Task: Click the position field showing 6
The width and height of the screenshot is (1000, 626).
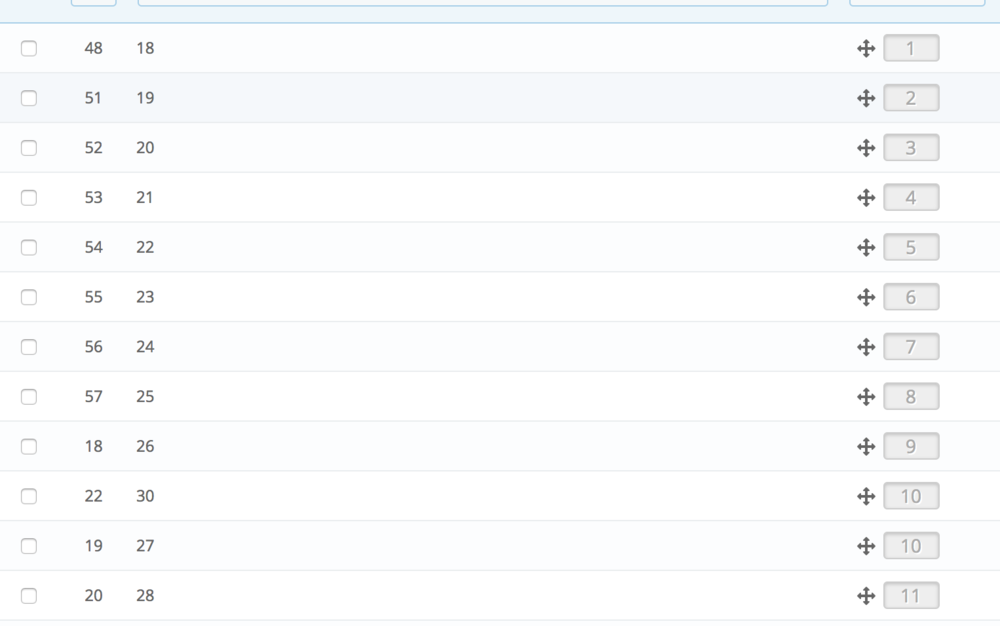Action: [911, 297]
